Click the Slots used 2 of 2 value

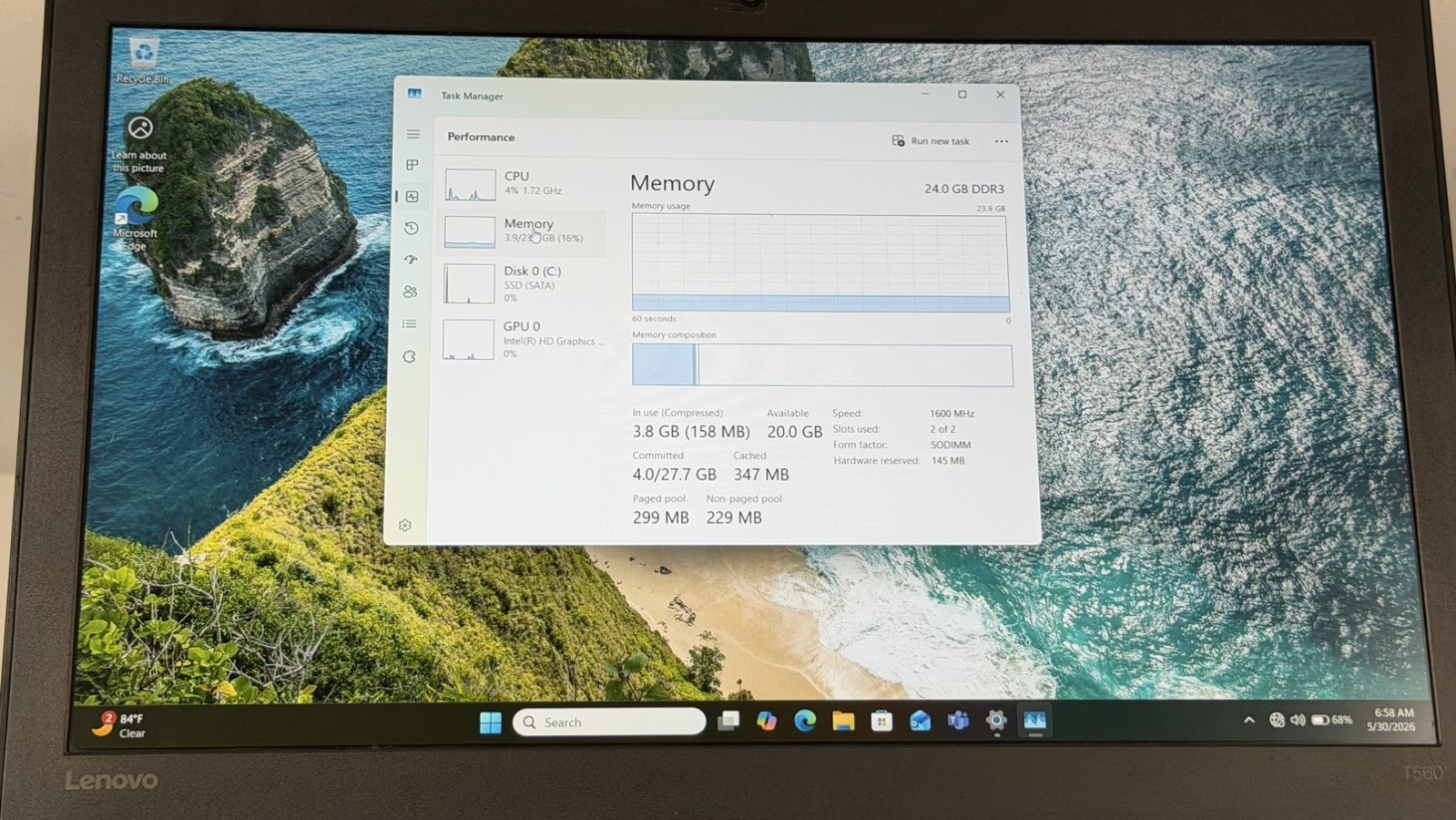942,429
